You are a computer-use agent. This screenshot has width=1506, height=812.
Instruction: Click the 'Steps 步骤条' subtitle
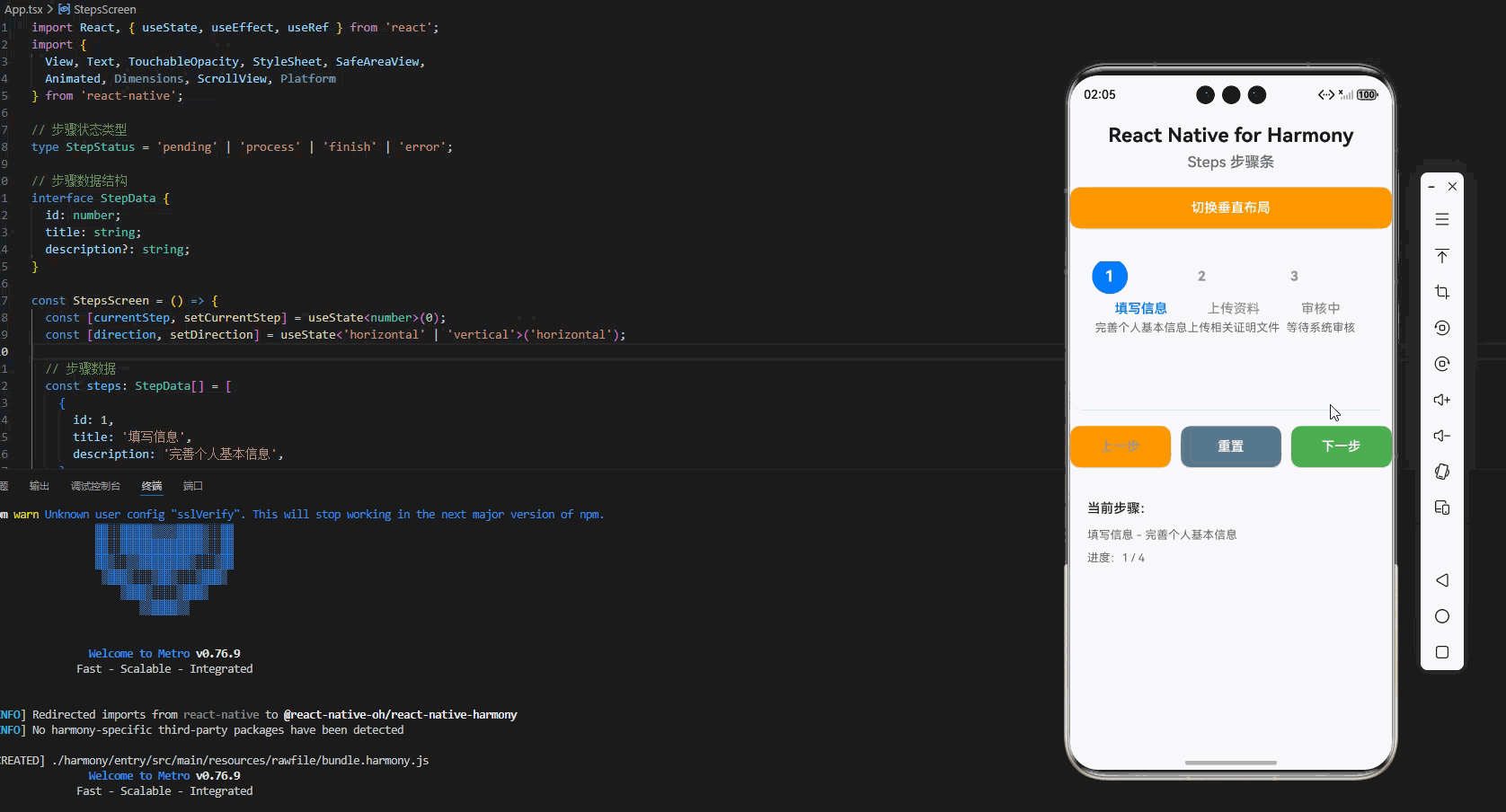1230,162
